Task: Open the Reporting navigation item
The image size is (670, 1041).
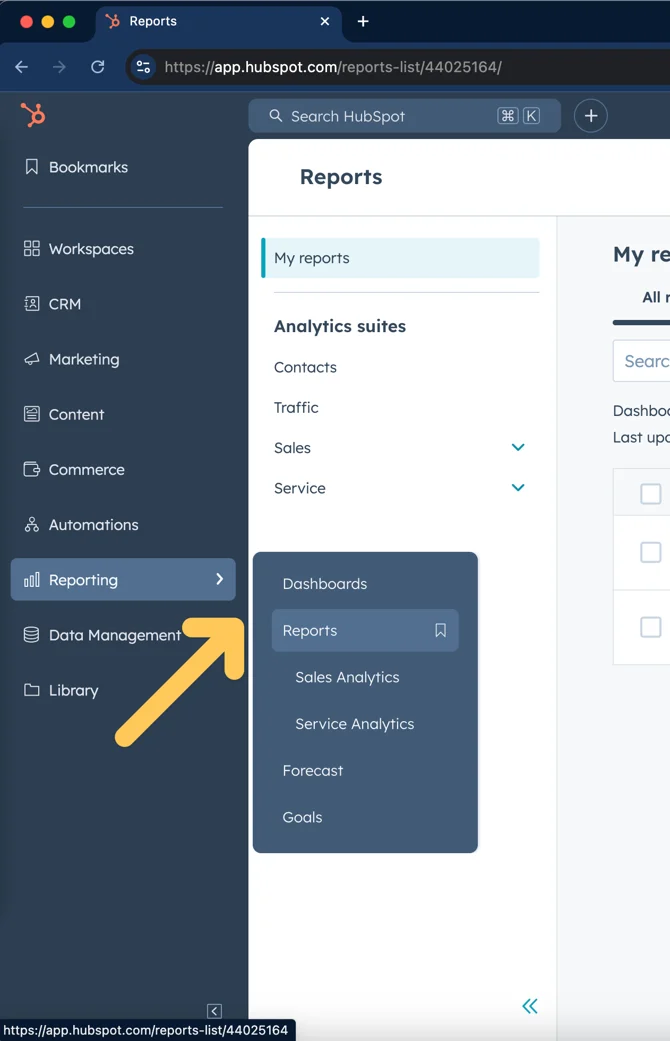Action: coord(124,580)
